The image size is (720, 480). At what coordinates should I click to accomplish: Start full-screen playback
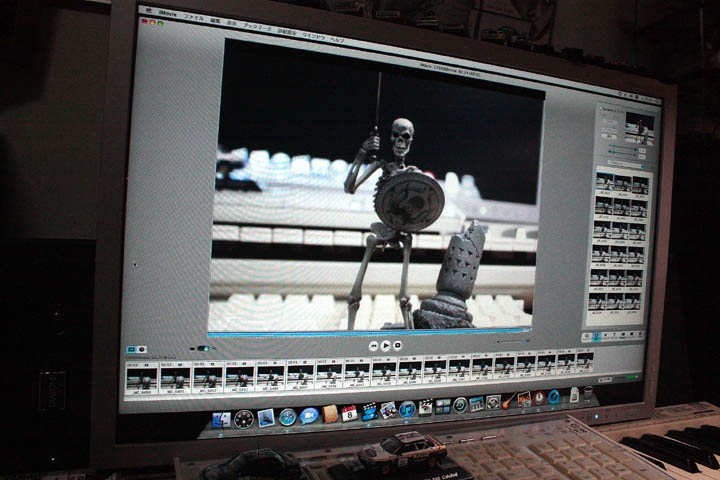[x=398, y=345]
